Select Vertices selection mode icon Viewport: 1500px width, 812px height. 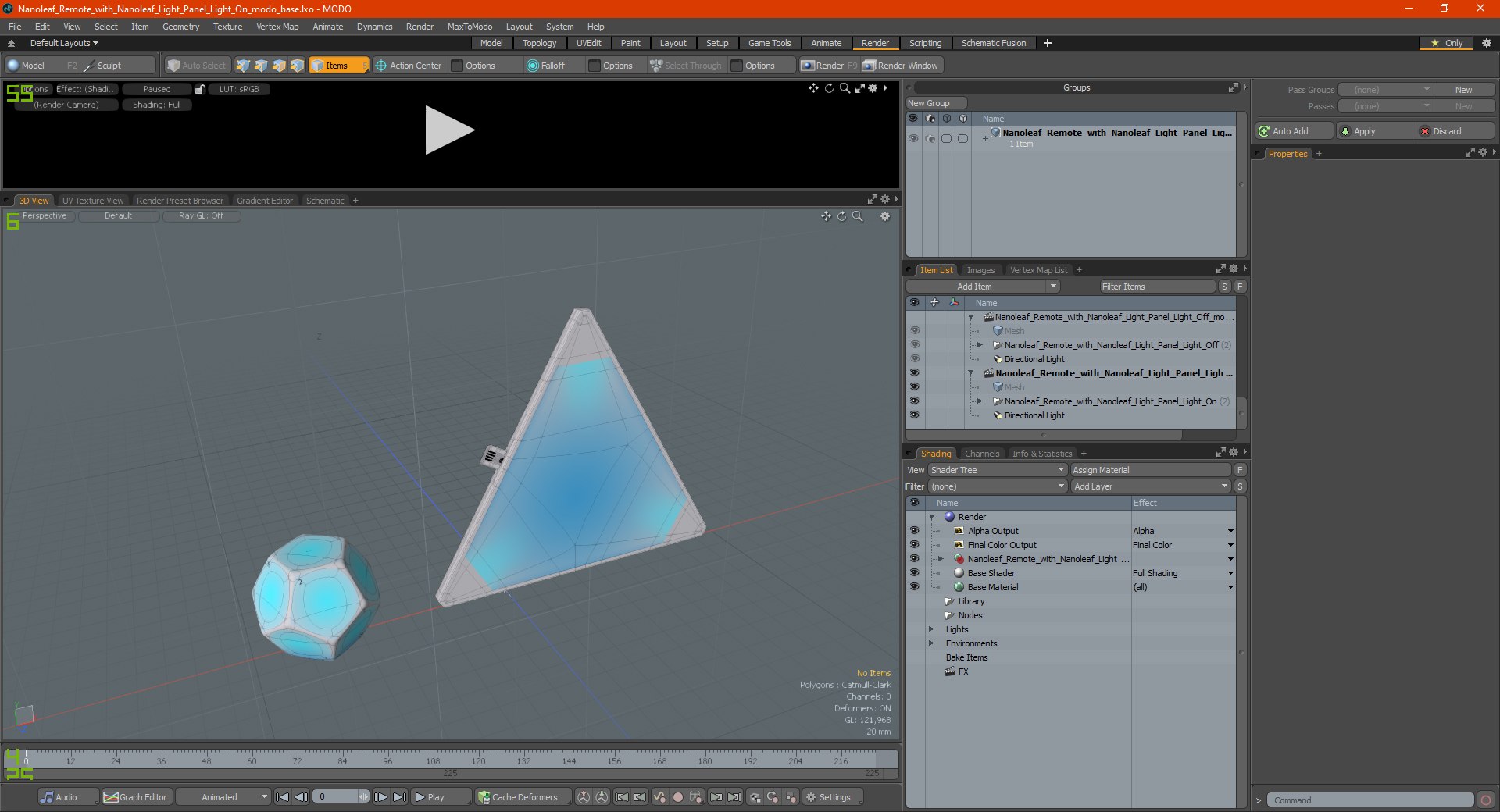coord(243,66)
